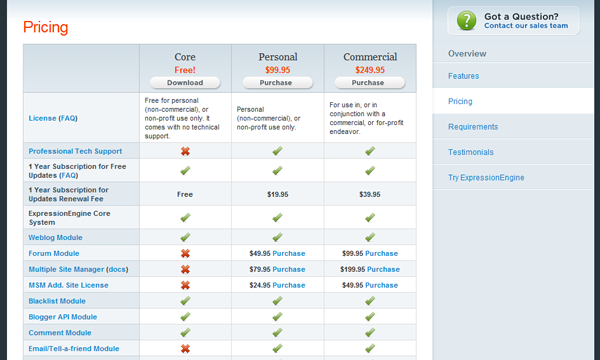Click Commercial checkmark for Weblog Module
Screen dimensions: 600x360
click(x=370, y=237)
